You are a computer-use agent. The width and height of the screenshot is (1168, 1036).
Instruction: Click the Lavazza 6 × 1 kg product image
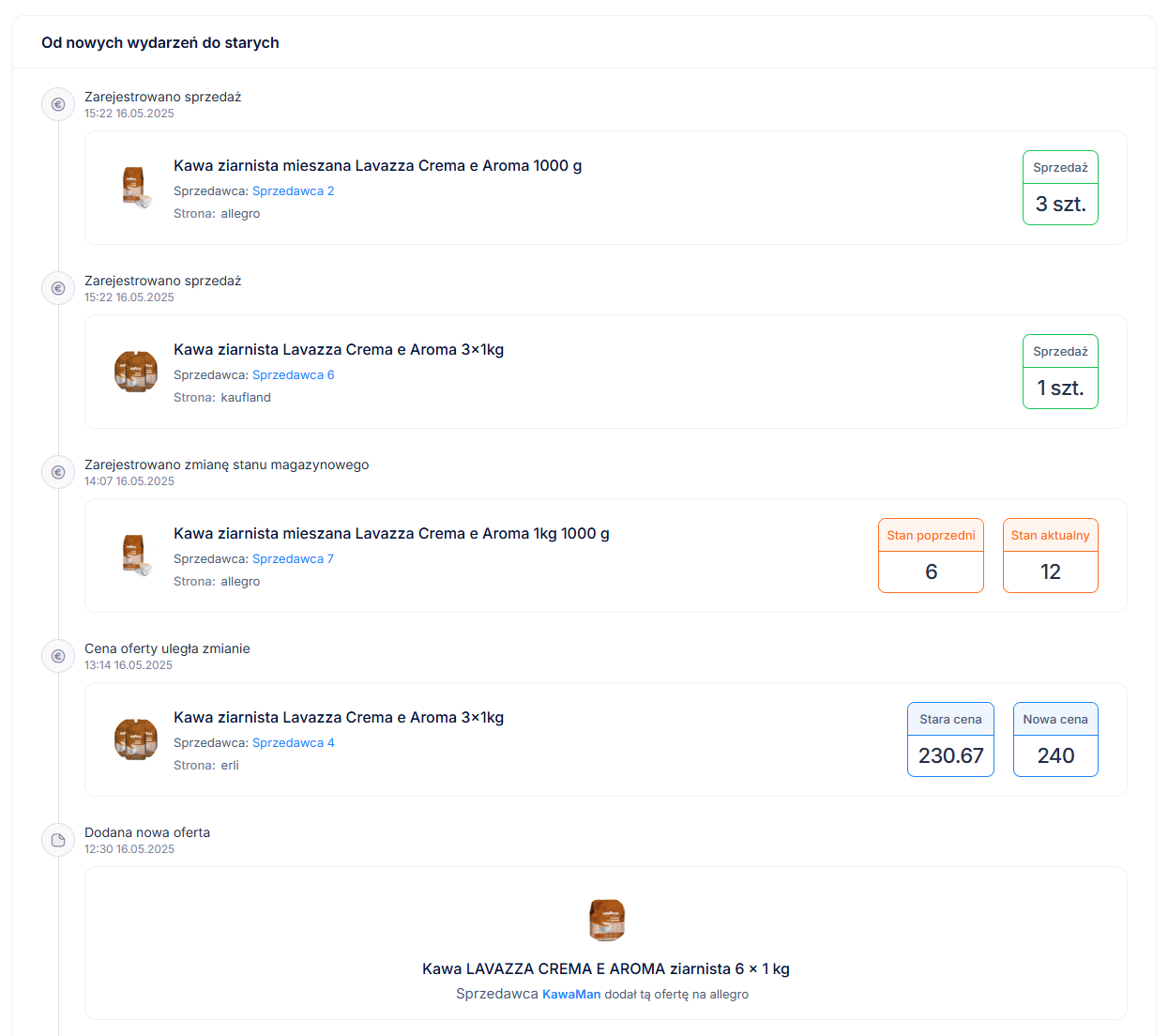tap(606, 920)
